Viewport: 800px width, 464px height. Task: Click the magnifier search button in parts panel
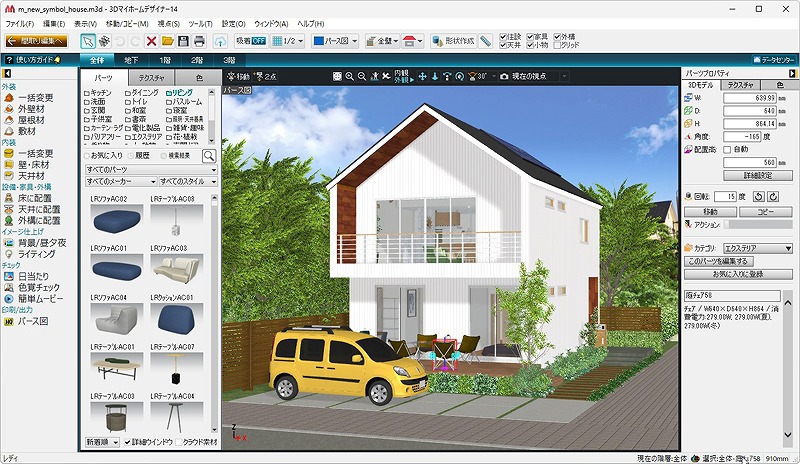(209, 156)
